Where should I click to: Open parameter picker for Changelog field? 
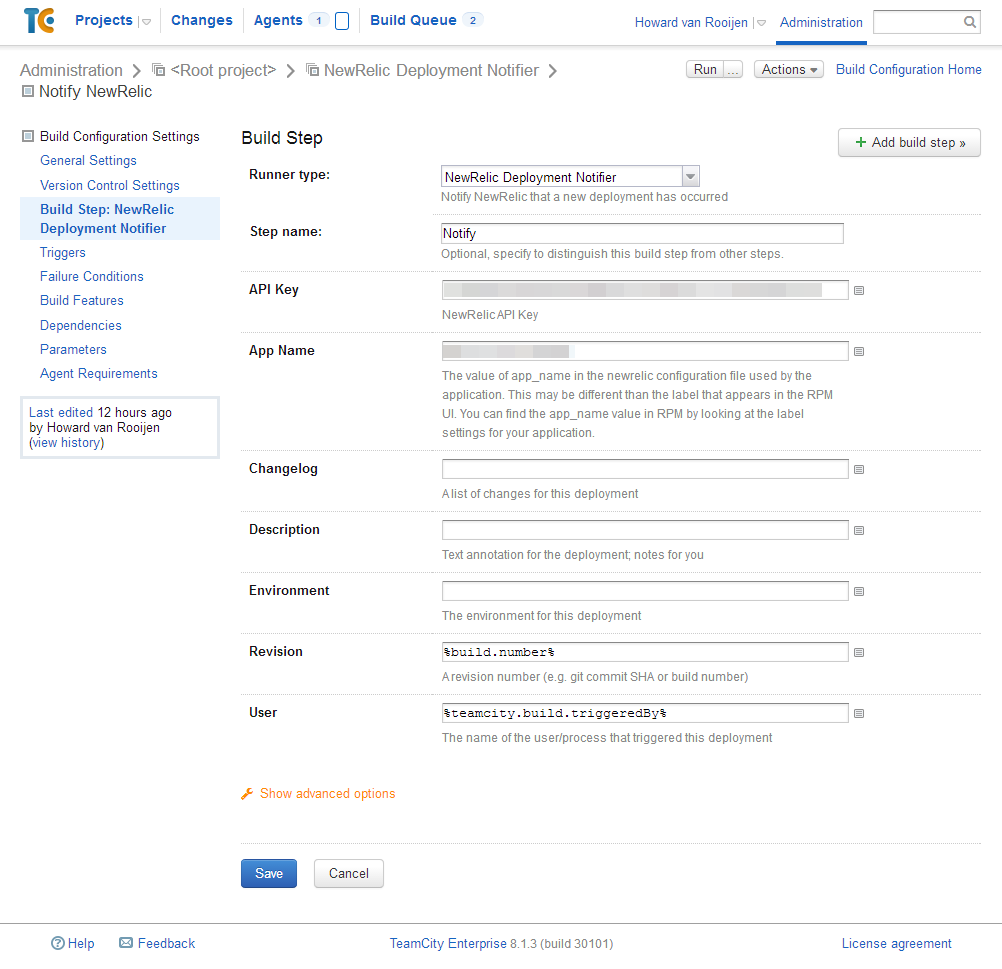tap(859, 469)
